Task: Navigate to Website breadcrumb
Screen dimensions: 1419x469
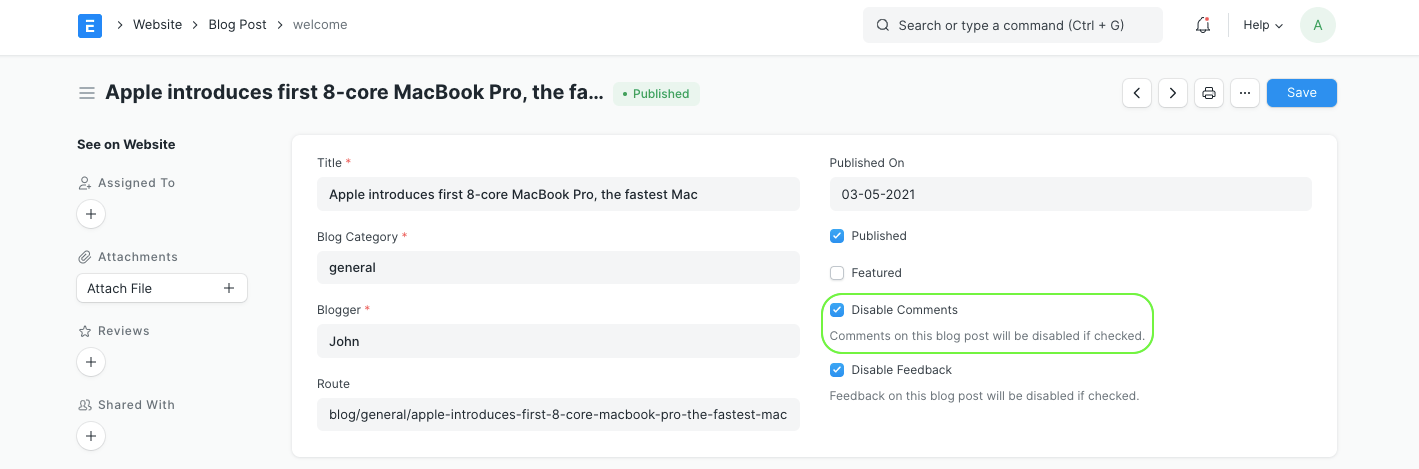Action: pos(157,25)
